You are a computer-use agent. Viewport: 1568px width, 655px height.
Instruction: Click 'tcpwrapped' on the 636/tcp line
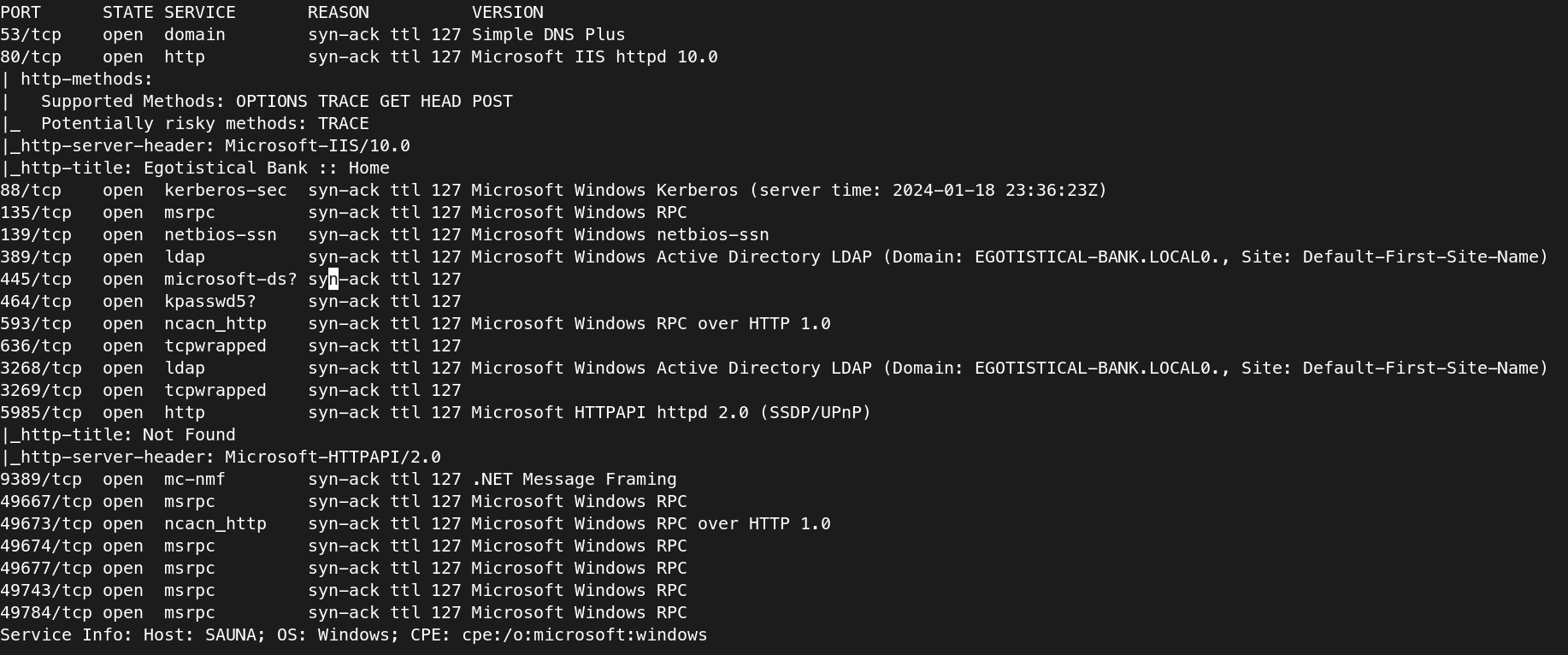215,346
